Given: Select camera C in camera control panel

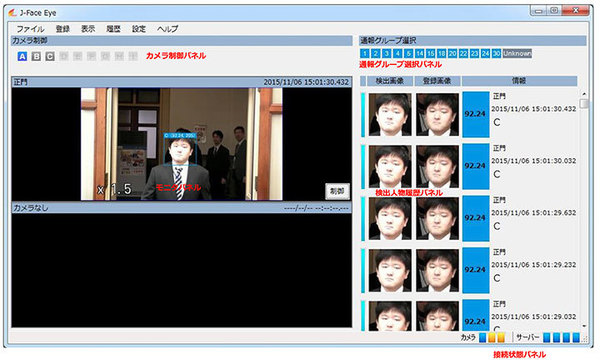Looking at the screenshot, I should click(x=50, y=56).
